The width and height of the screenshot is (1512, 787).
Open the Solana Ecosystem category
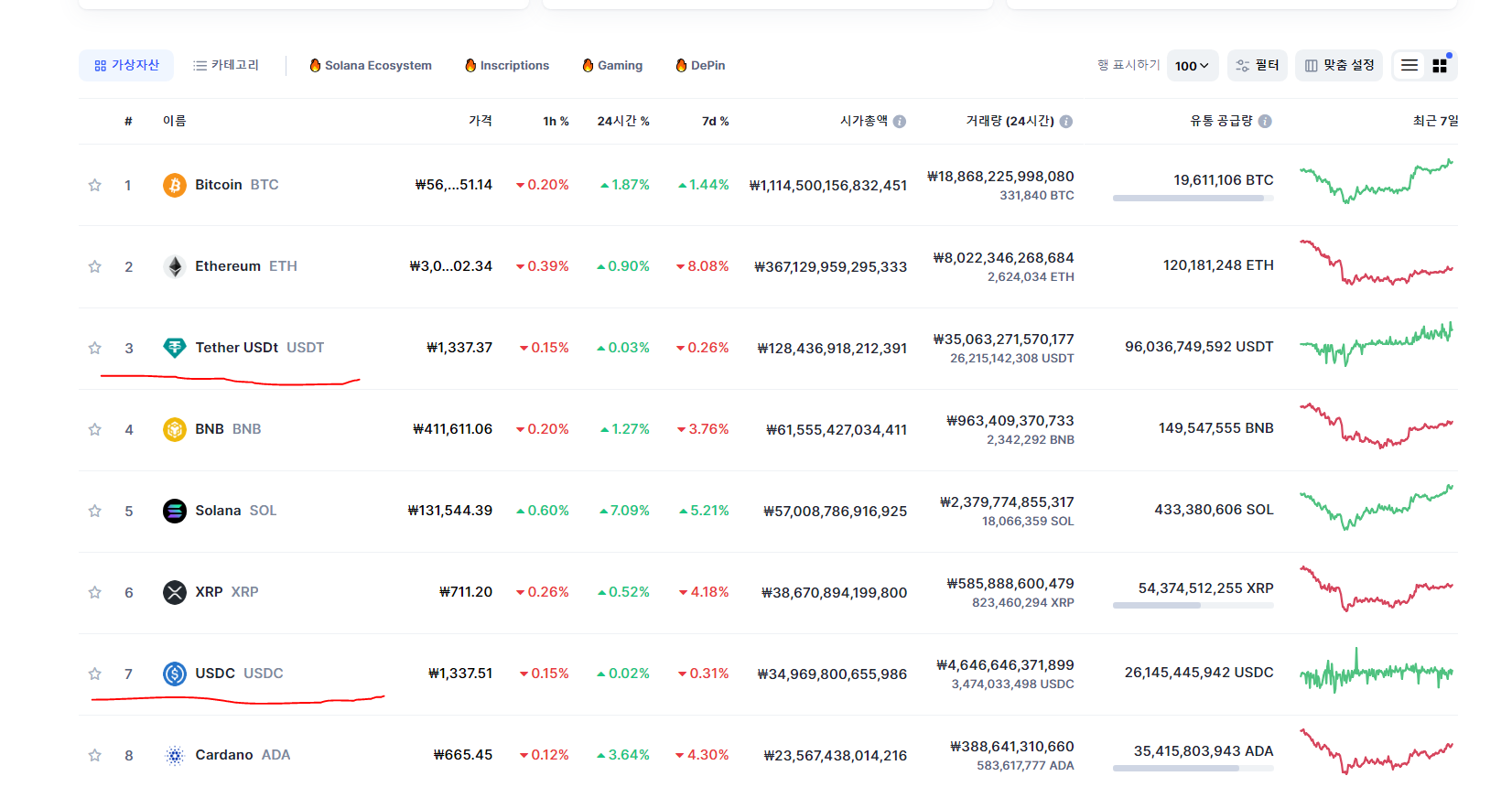point(371,65)
